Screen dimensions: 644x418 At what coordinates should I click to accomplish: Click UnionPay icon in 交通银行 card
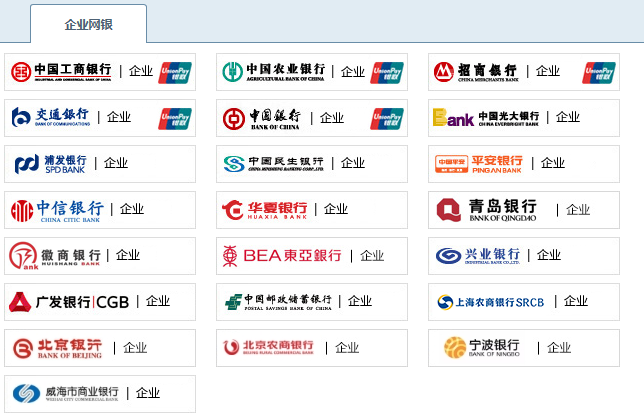click(x=175, y=119)
